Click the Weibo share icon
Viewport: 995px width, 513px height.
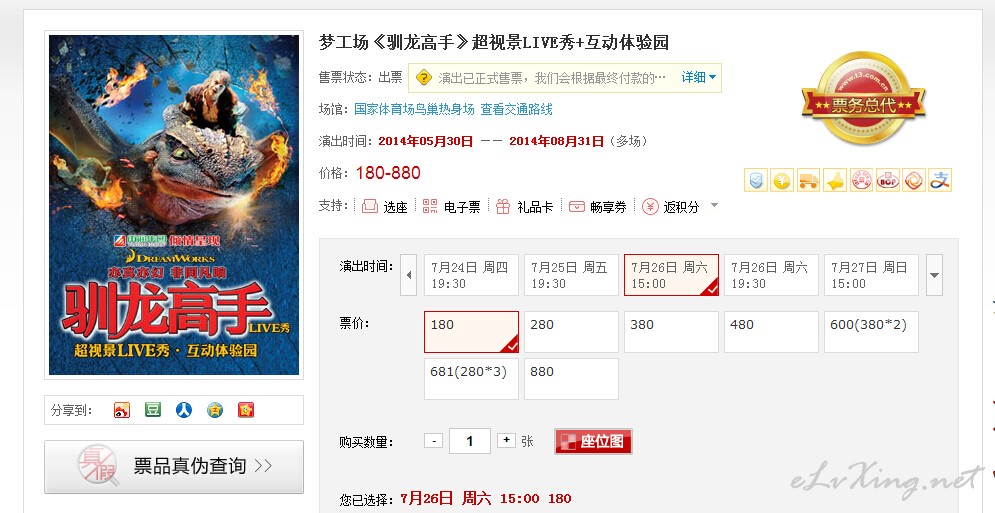[121, 410]
